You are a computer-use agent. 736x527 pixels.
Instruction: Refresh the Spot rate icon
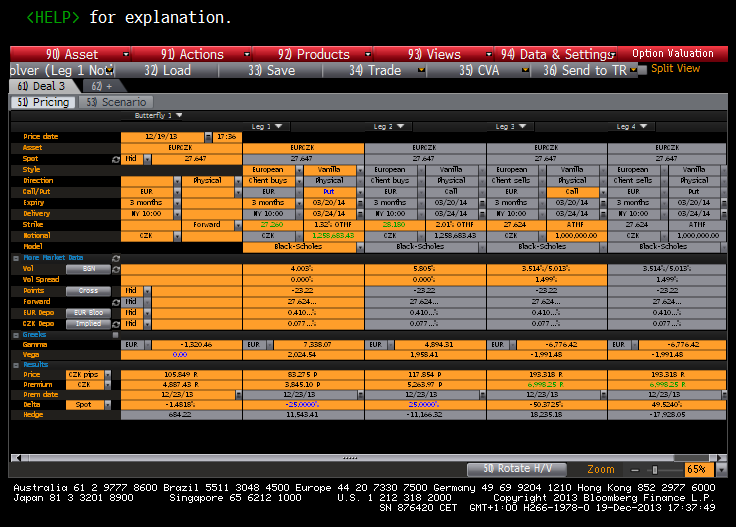pyautogui.click(x=116, y=159)
